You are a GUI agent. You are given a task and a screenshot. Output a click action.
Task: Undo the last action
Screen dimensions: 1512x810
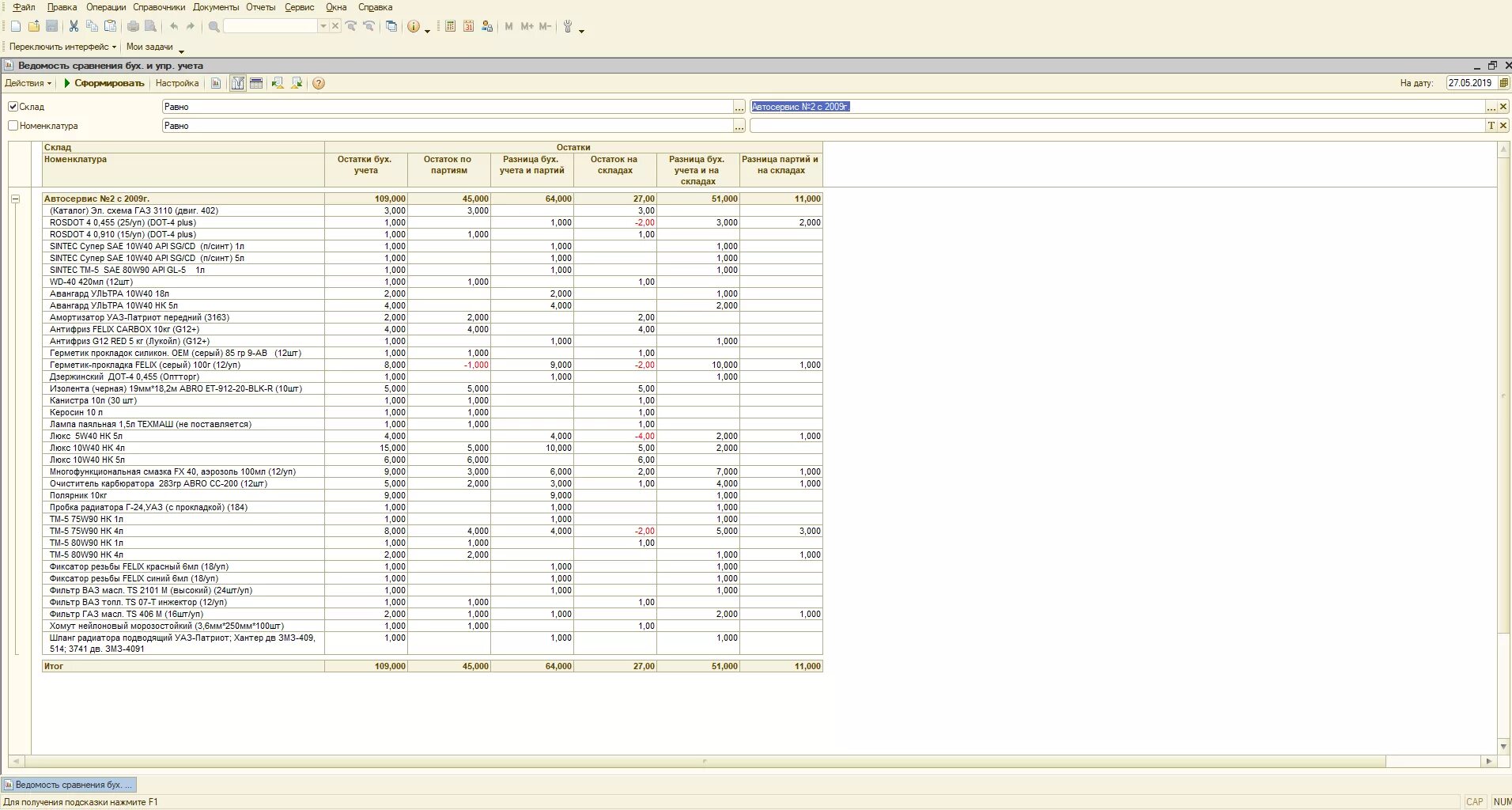point(174,26)
